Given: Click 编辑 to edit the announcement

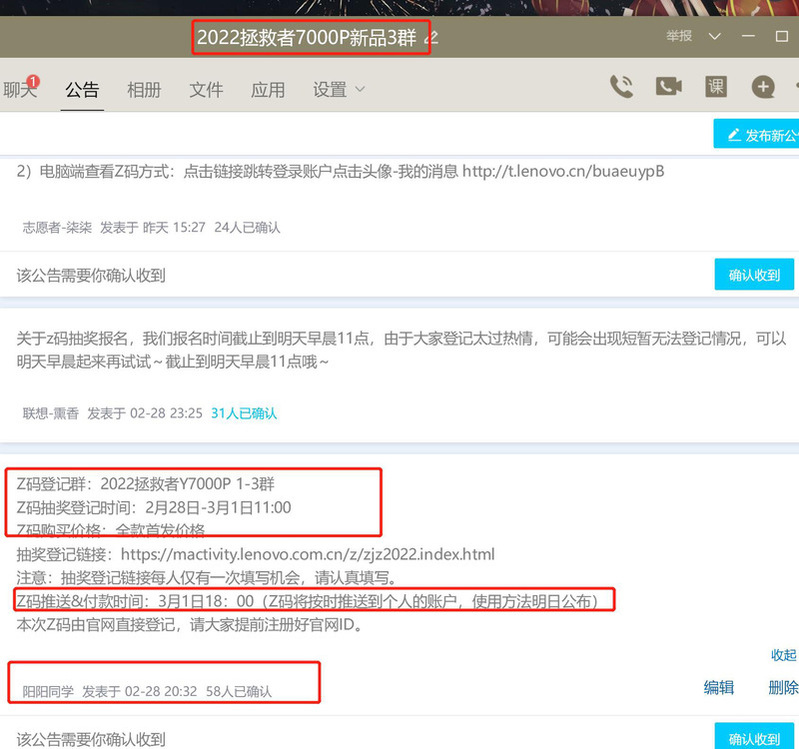Looking at the screenshot, I should point(718,688).
